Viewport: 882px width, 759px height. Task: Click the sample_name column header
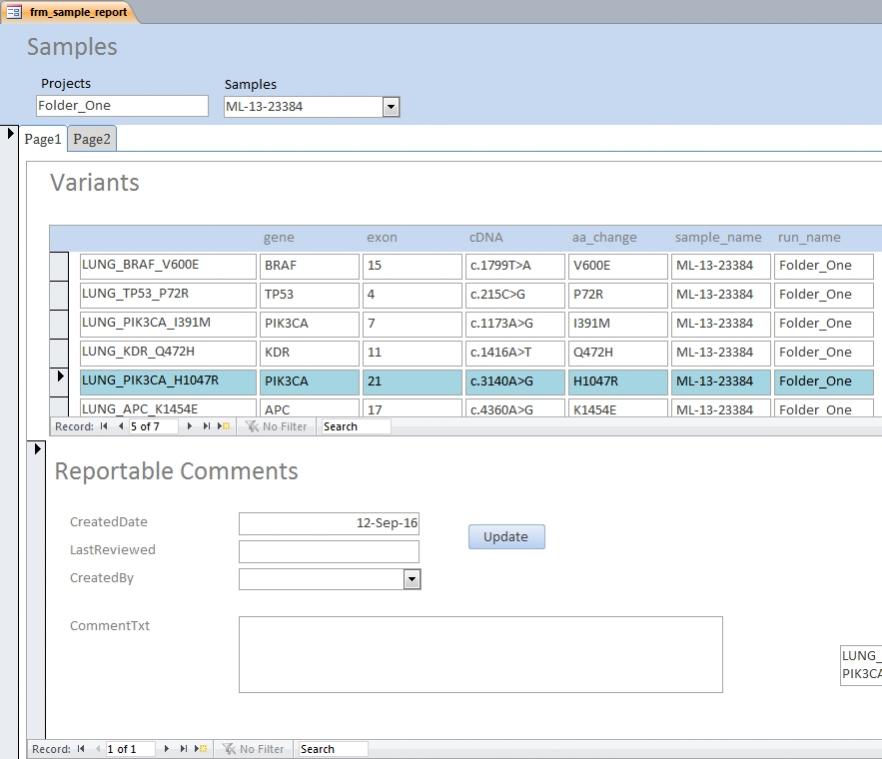point(718,237)
